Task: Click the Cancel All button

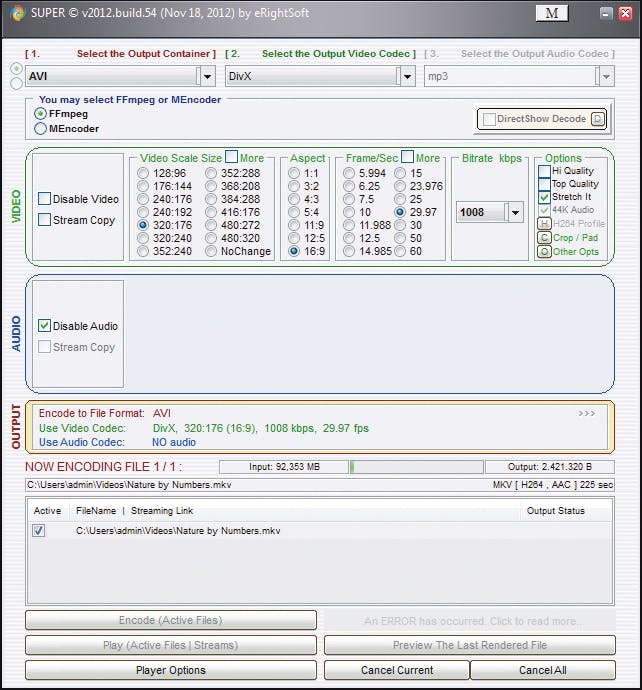Action: coord(543,670)
